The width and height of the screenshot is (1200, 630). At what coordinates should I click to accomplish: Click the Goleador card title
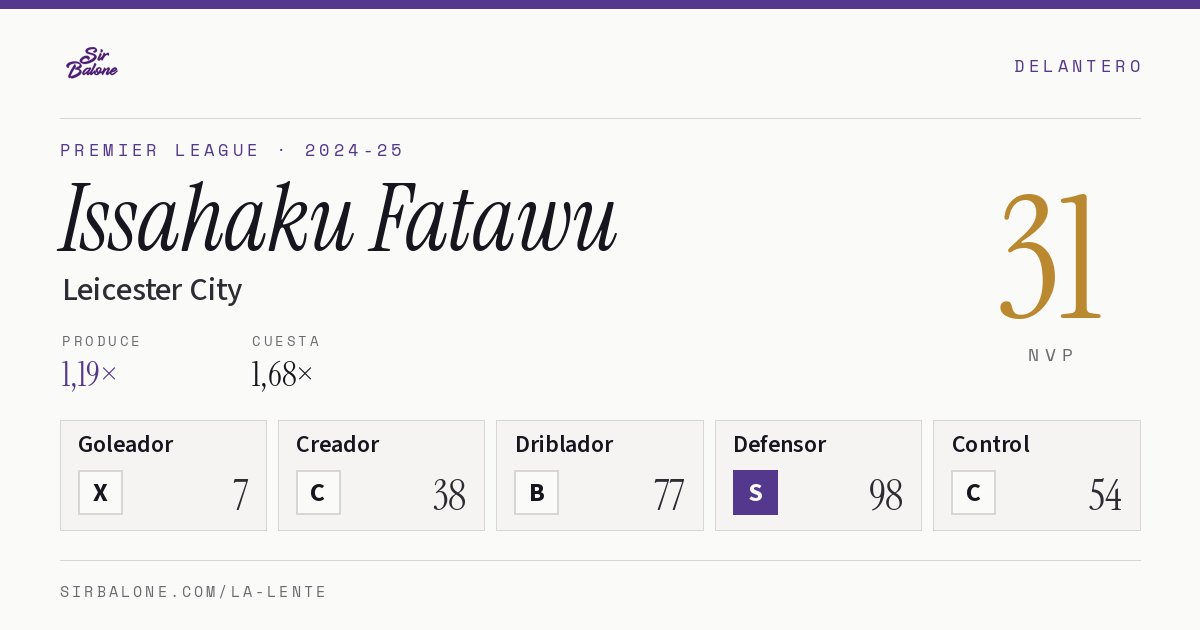(x=126, y=444)
